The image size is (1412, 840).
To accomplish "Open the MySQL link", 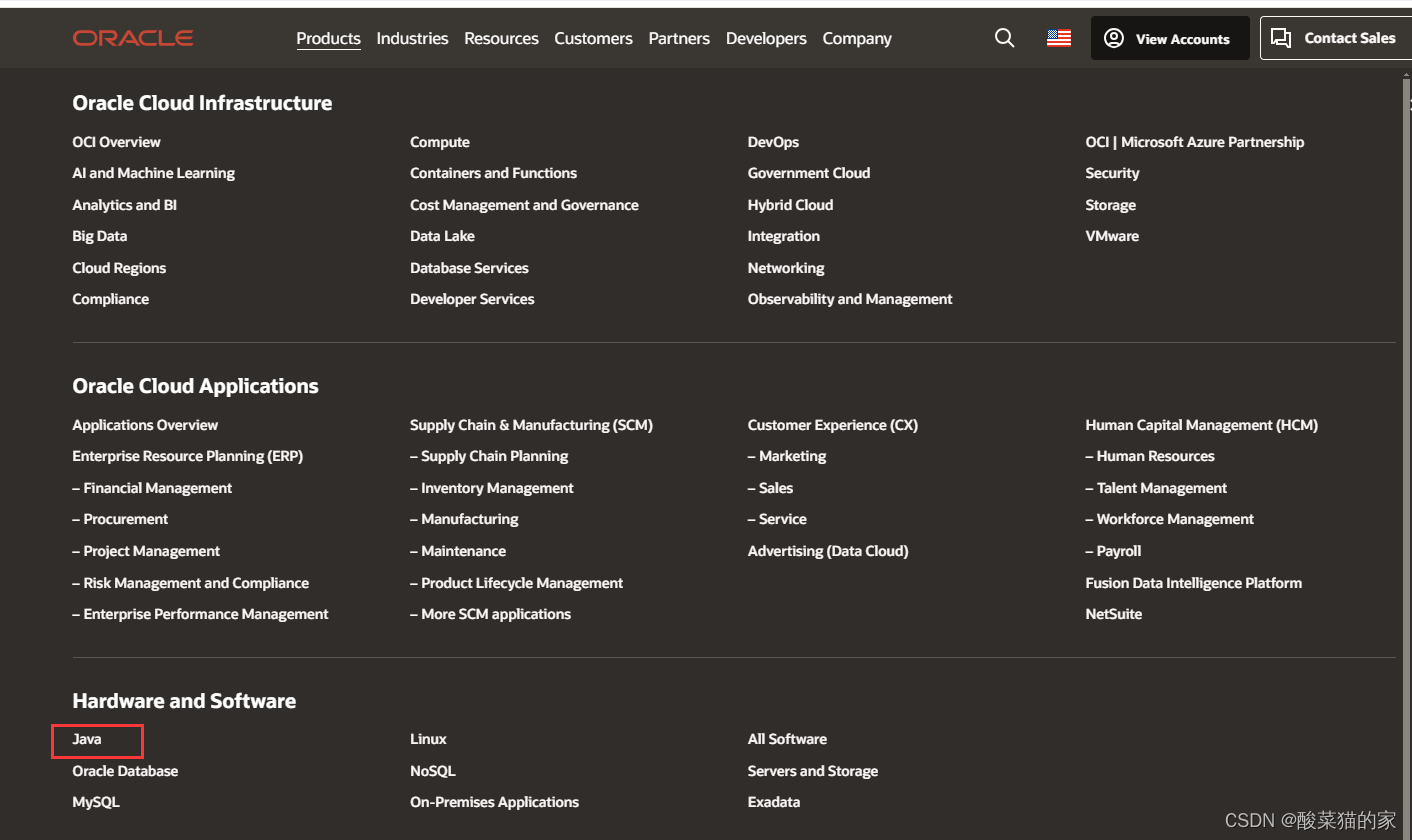I will pos(96,802).
